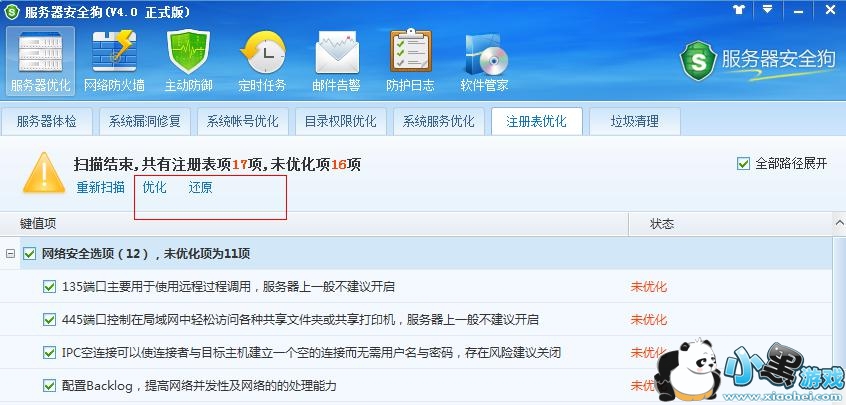Uncheck the 配置Backlog item checkbox
846x405 pixels.
(x=49, y=386)
